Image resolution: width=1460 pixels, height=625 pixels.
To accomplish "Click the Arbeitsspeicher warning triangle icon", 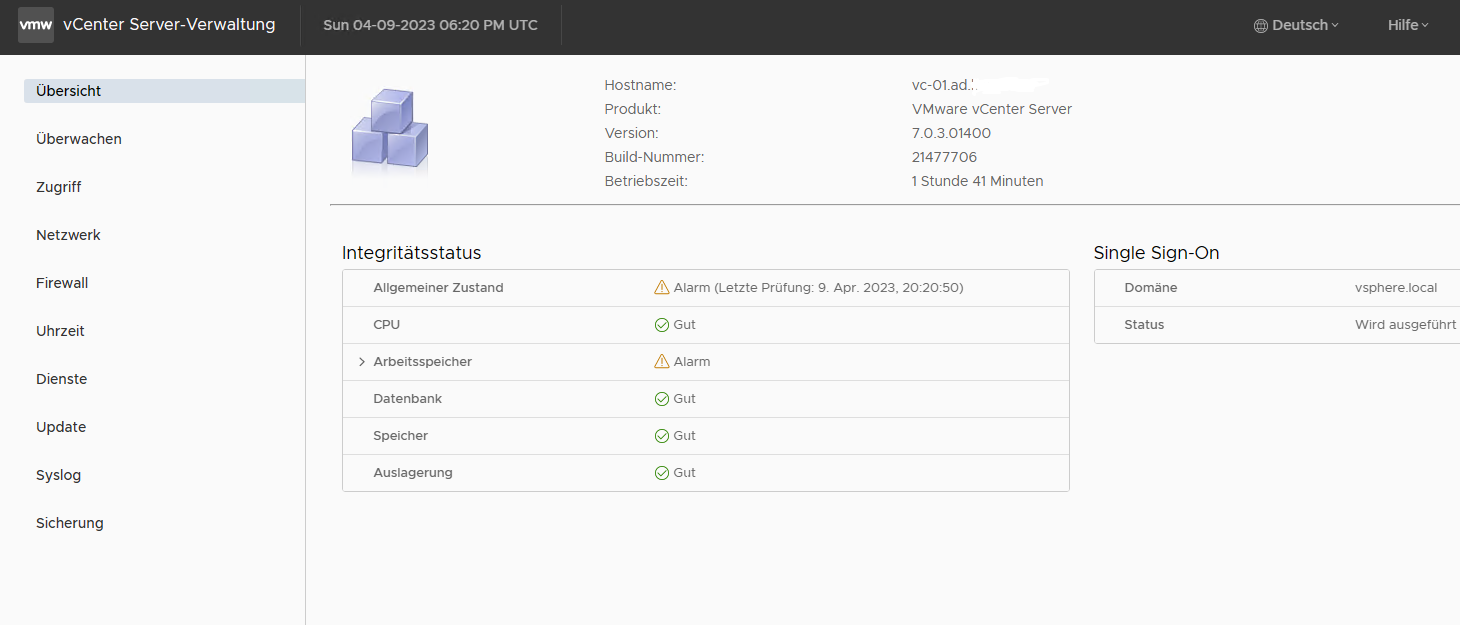I will [661, 362].
